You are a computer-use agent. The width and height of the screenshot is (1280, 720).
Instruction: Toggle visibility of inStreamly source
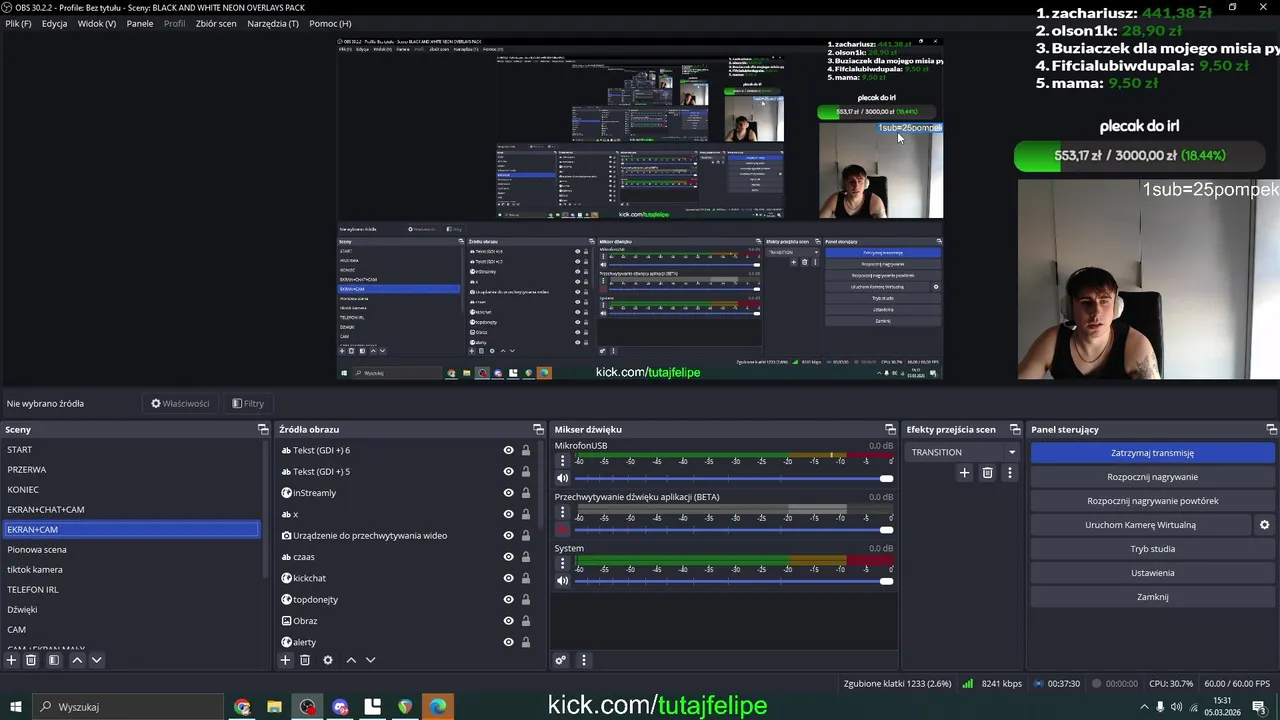click(508, 493)
